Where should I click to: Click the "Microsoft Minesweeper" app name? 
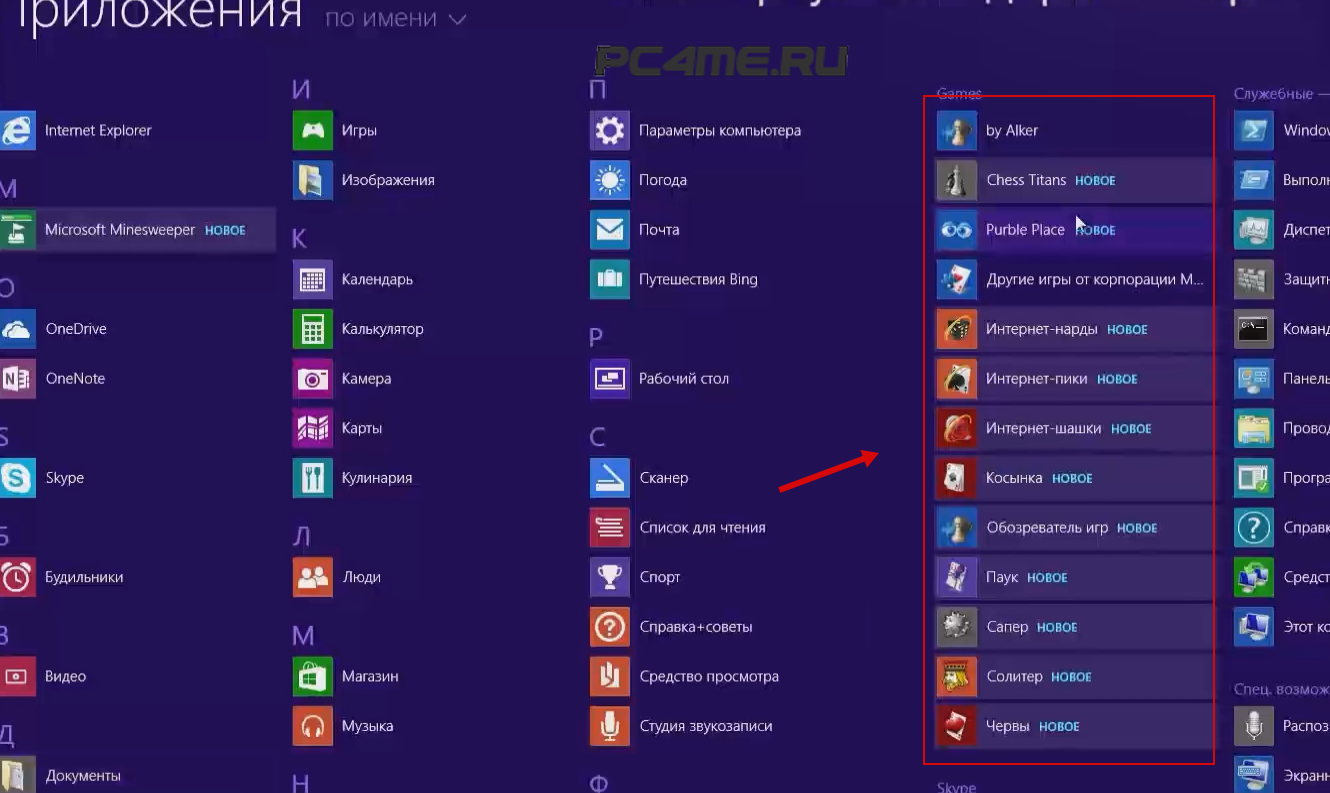pyautogui.click(x=120, y=230)
